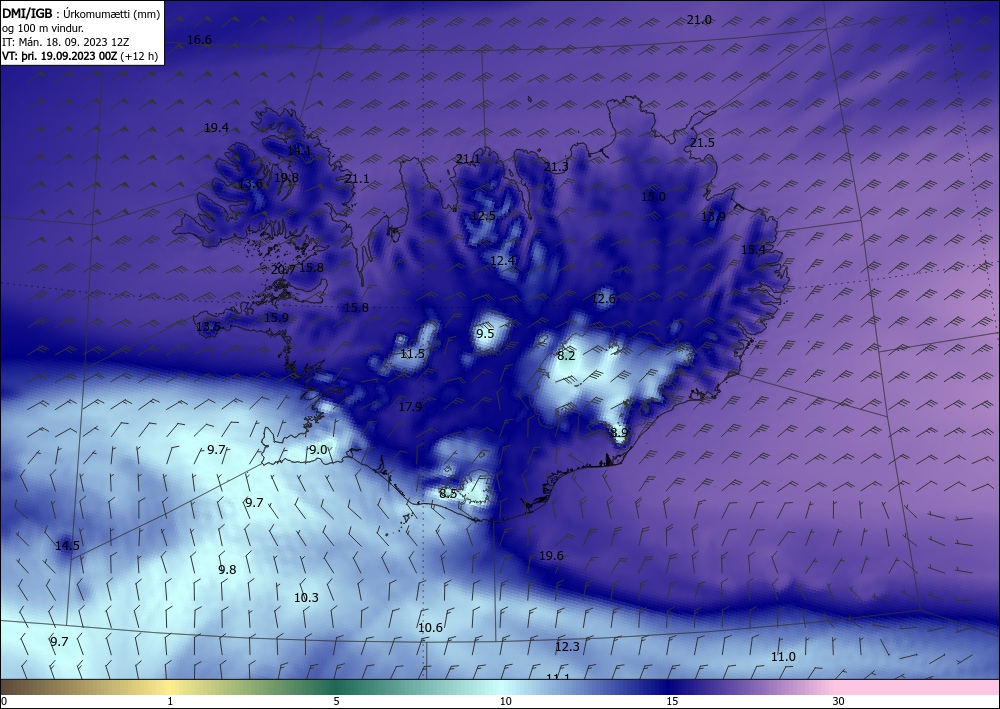The width and height of the screenshot is (1000, 709).
Task: Click the 8.2 value over Vatnajökull
Action: coord(566,356)
